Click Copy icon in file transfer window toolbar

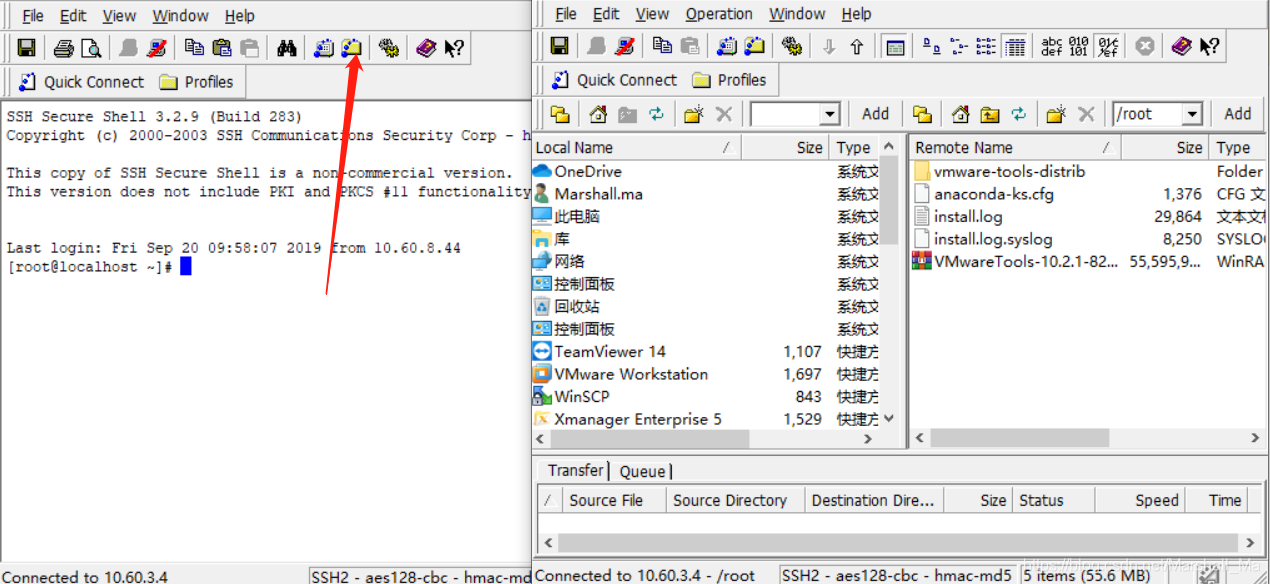(x=662, y=45)
